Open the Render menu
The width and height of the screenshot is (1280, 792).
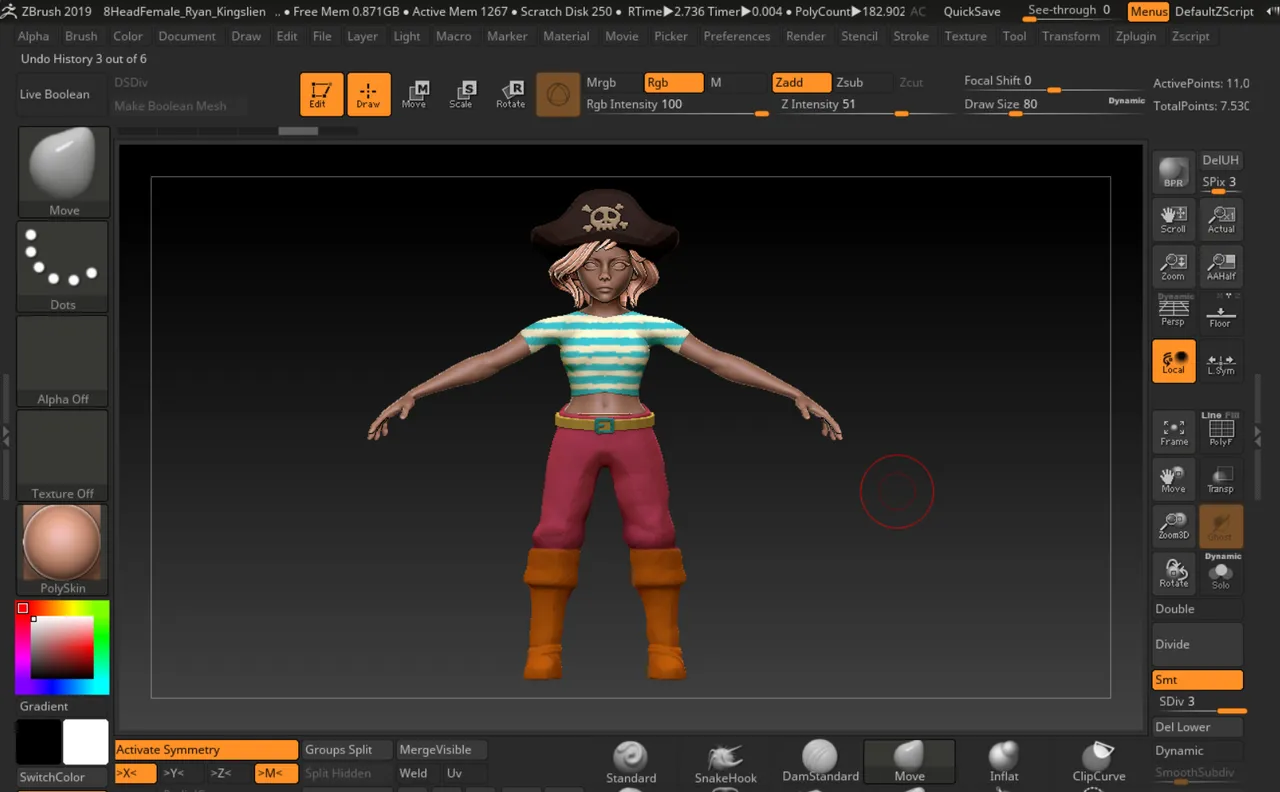click(806, 36)
